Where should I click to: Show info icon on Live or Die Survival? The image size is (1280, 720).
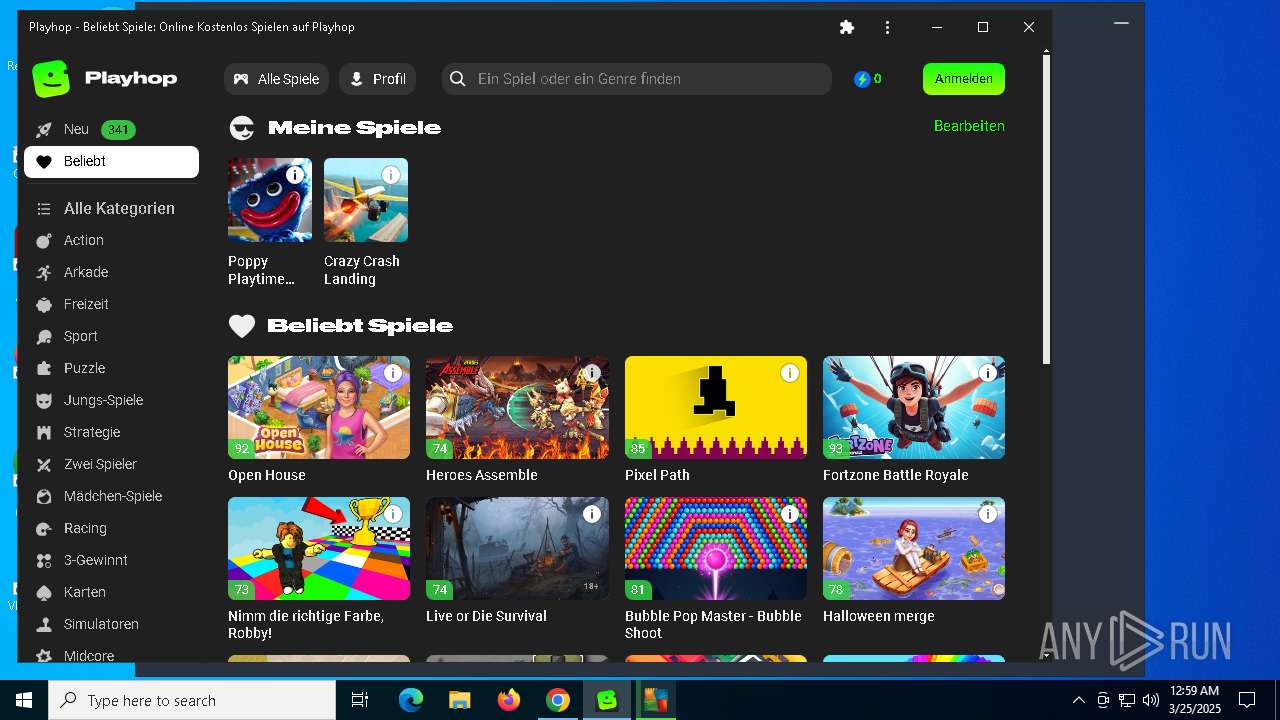(x=591, y=514)
